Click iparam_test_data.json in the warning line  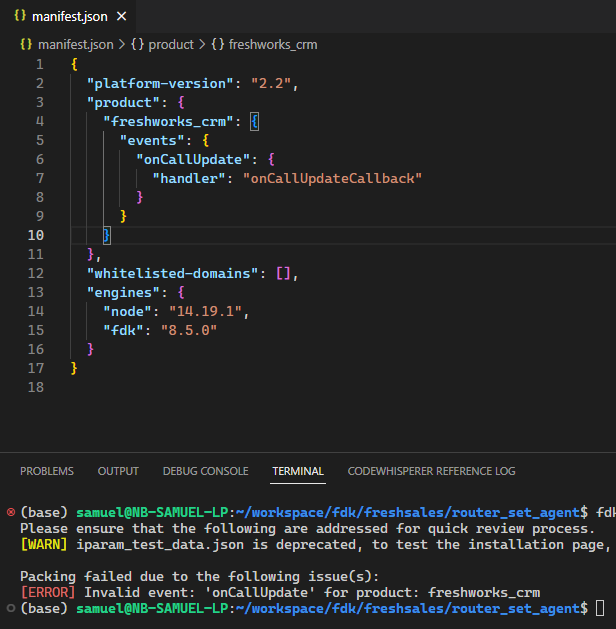point(160,544)
